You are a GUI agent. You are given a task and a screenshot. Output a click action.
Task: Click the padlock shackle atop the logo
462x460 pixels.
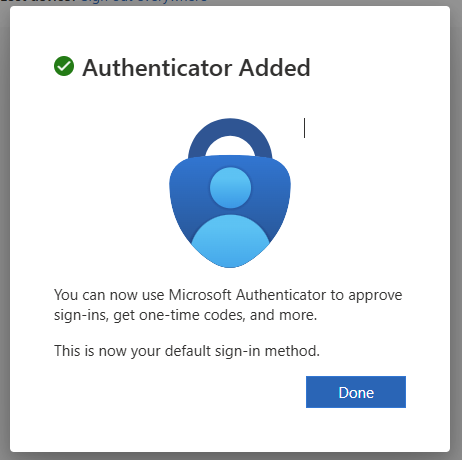[x=230, y=137]
